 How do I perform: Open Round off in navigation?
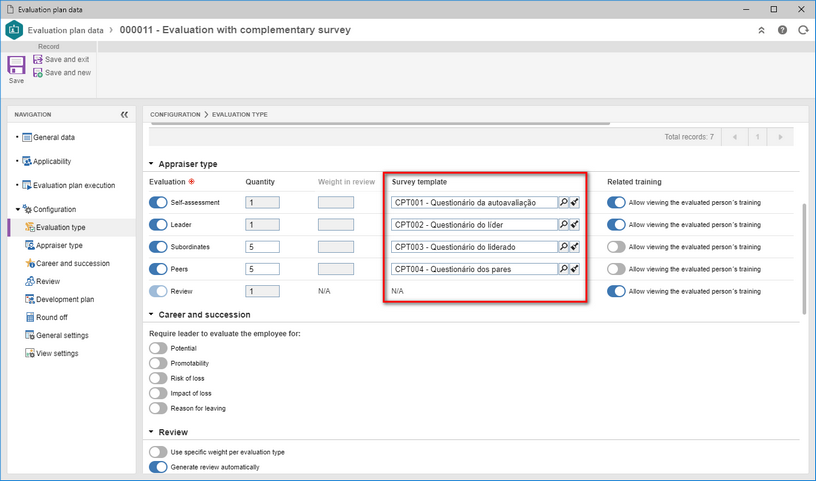click(x=46, y=317)
